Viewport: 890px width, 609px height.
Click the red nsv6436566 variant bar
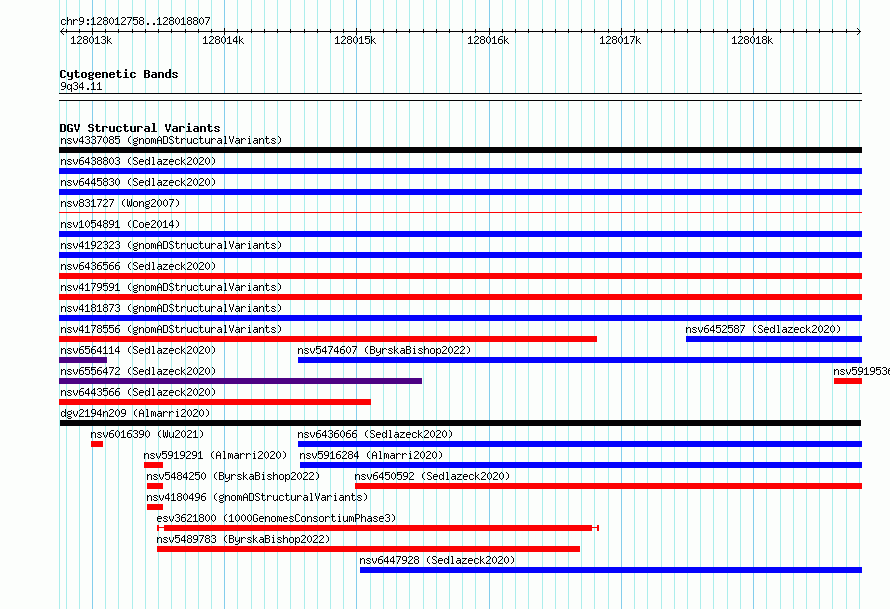click(x=460, y=276)
